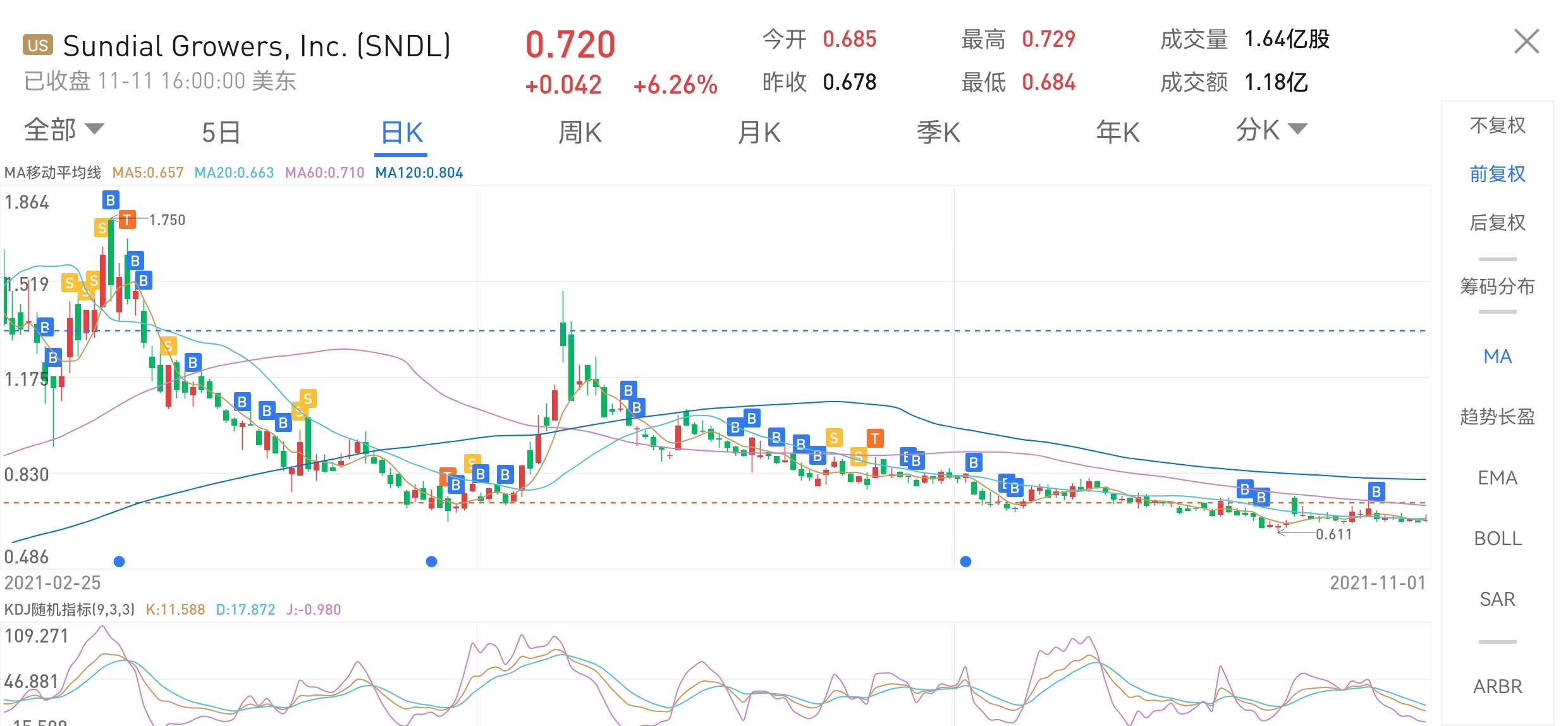Enable the SAR indicator

(x=1497, y=599)
